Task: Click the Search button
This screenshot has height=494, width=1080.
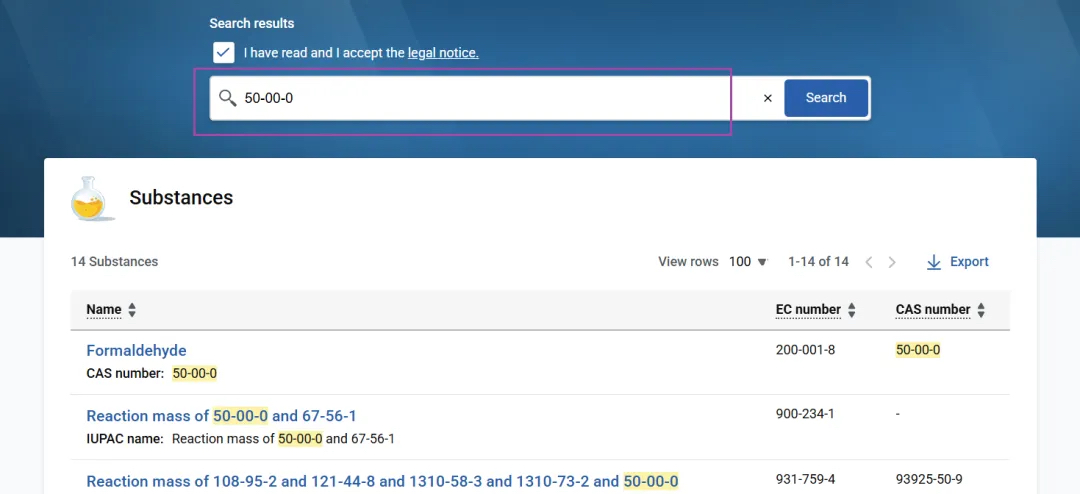Action: (826, 98)
